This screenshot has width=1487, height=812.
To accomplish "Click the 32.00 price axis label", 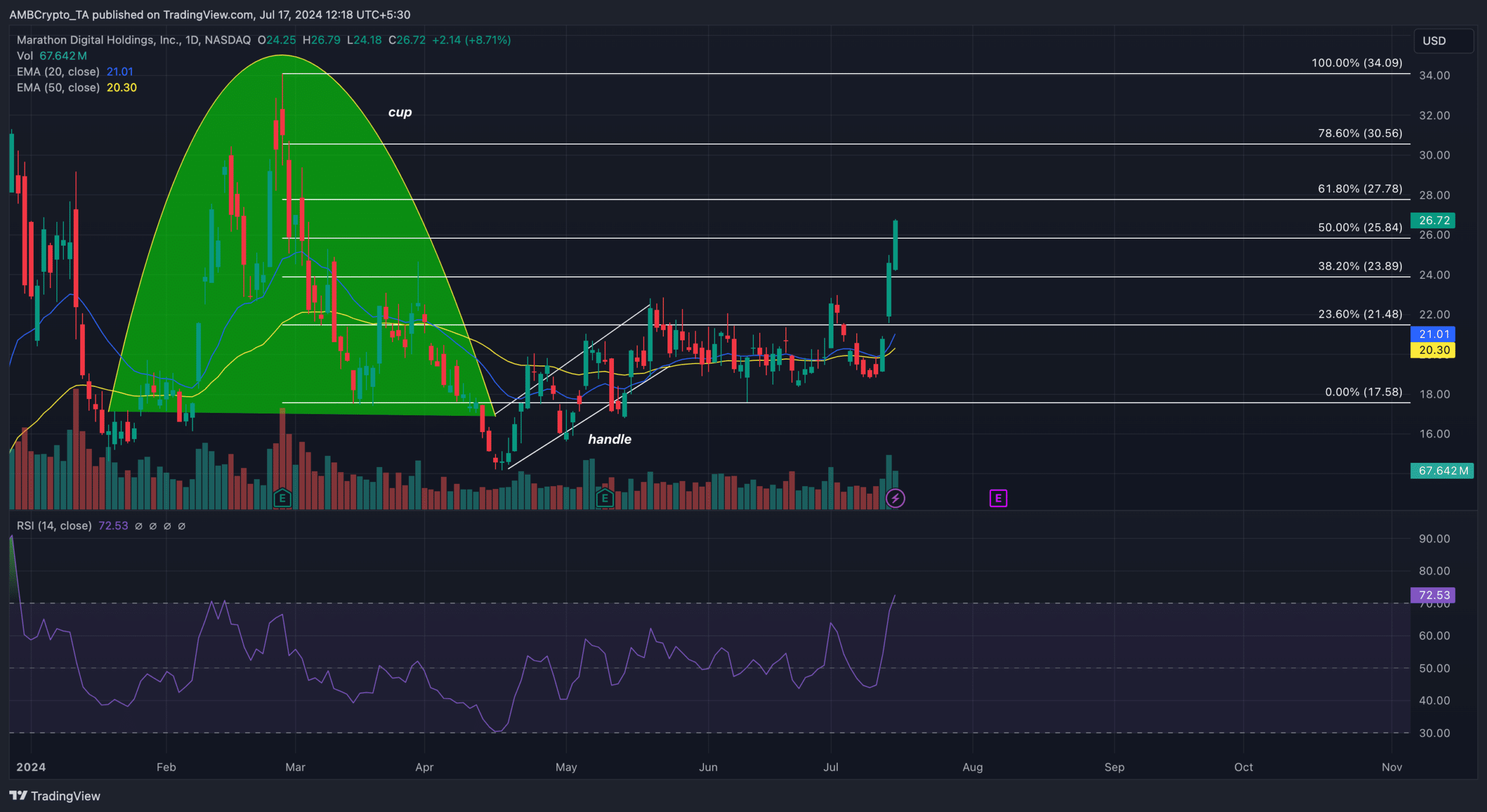I will click(1435, 116).
